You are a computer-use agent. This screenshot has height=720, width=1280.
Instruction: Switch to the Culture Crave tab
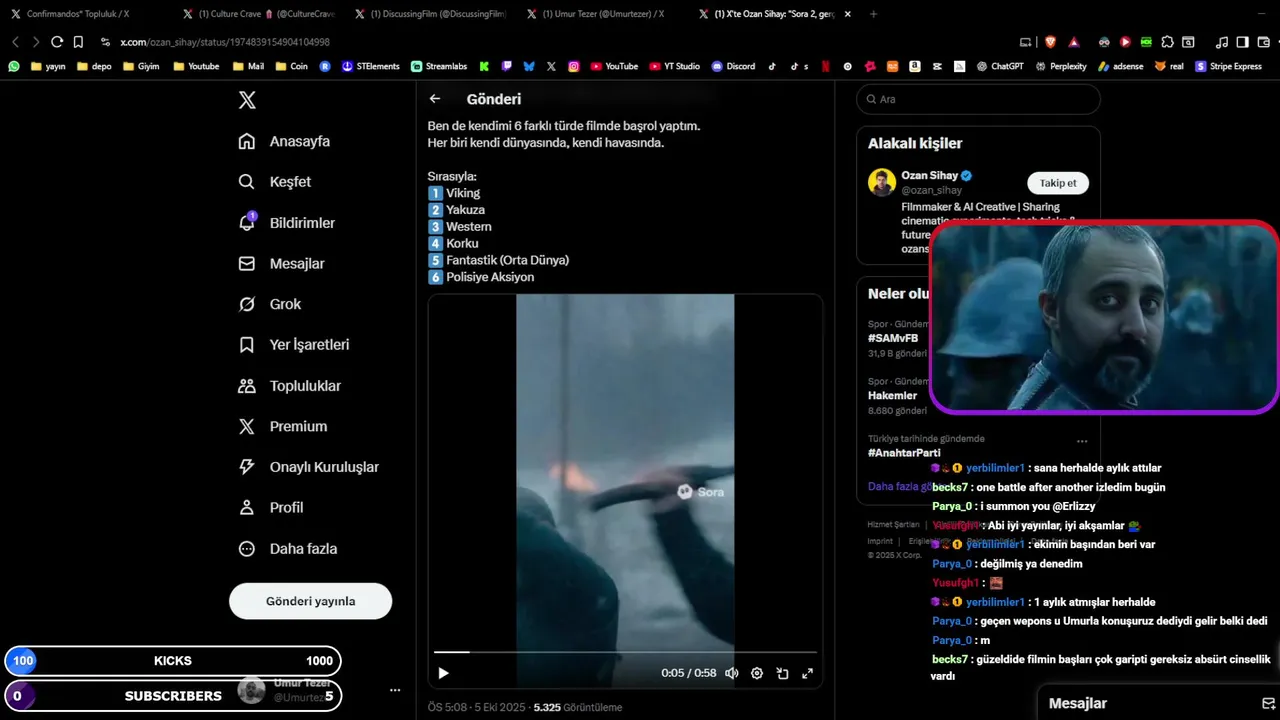click(x=261, y=14)
